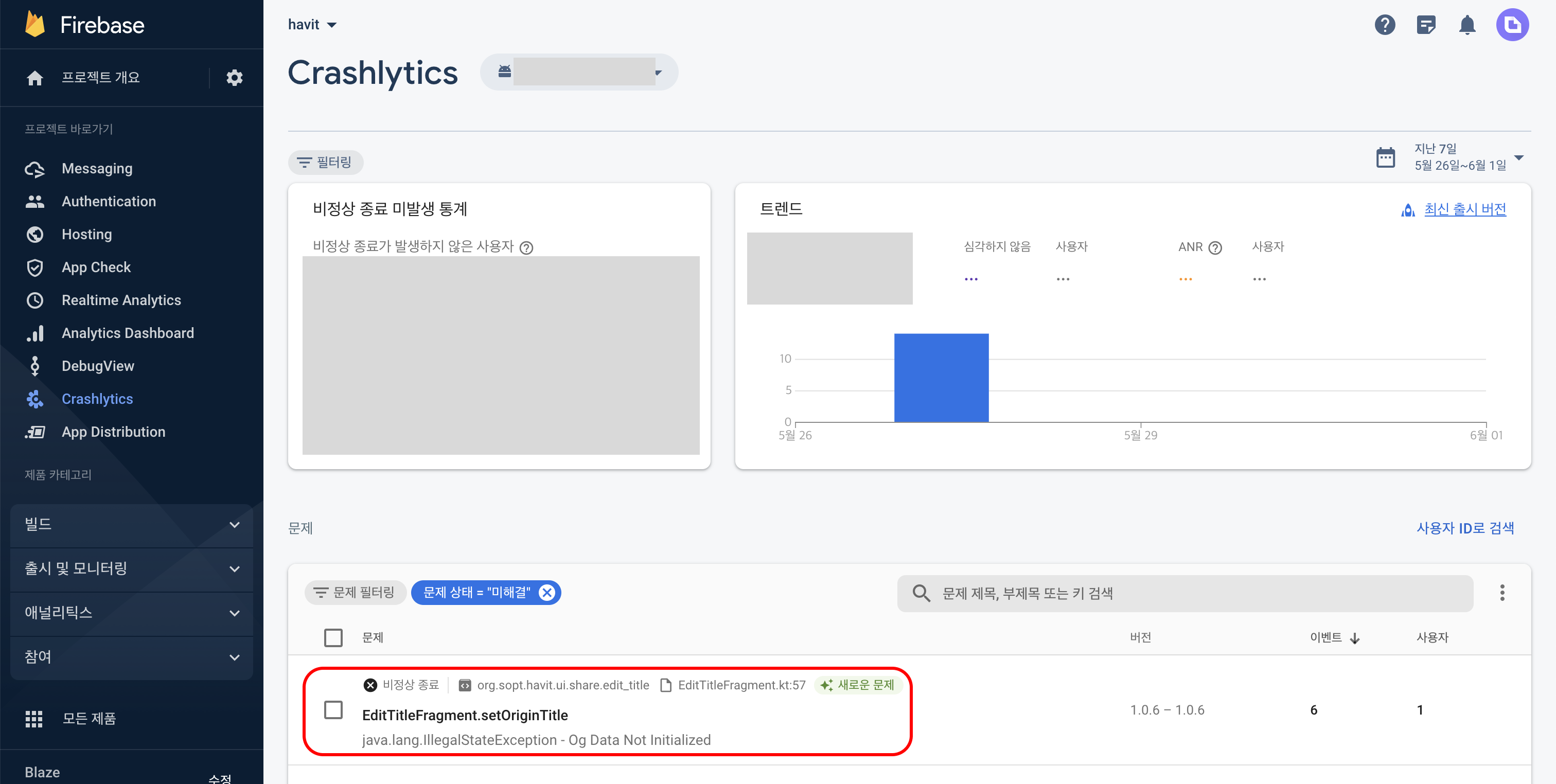Viewport: 1556px width, 784px height.
Task: Open the havit project dropdown
Action: click(312, 25)
